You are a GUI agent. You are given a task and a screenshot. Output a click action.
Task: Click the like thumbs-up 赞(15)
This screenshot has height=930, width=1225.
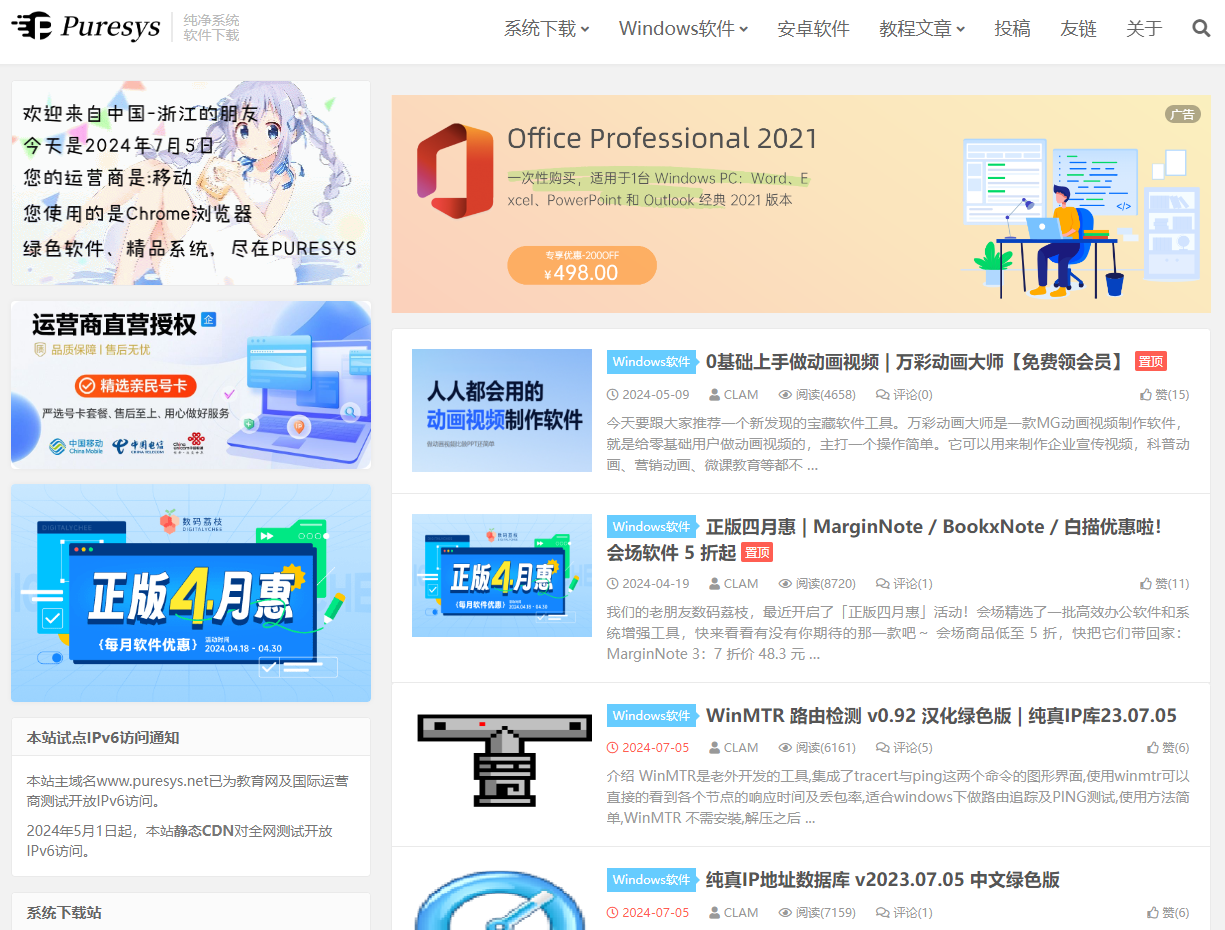tap(1146, 395)
